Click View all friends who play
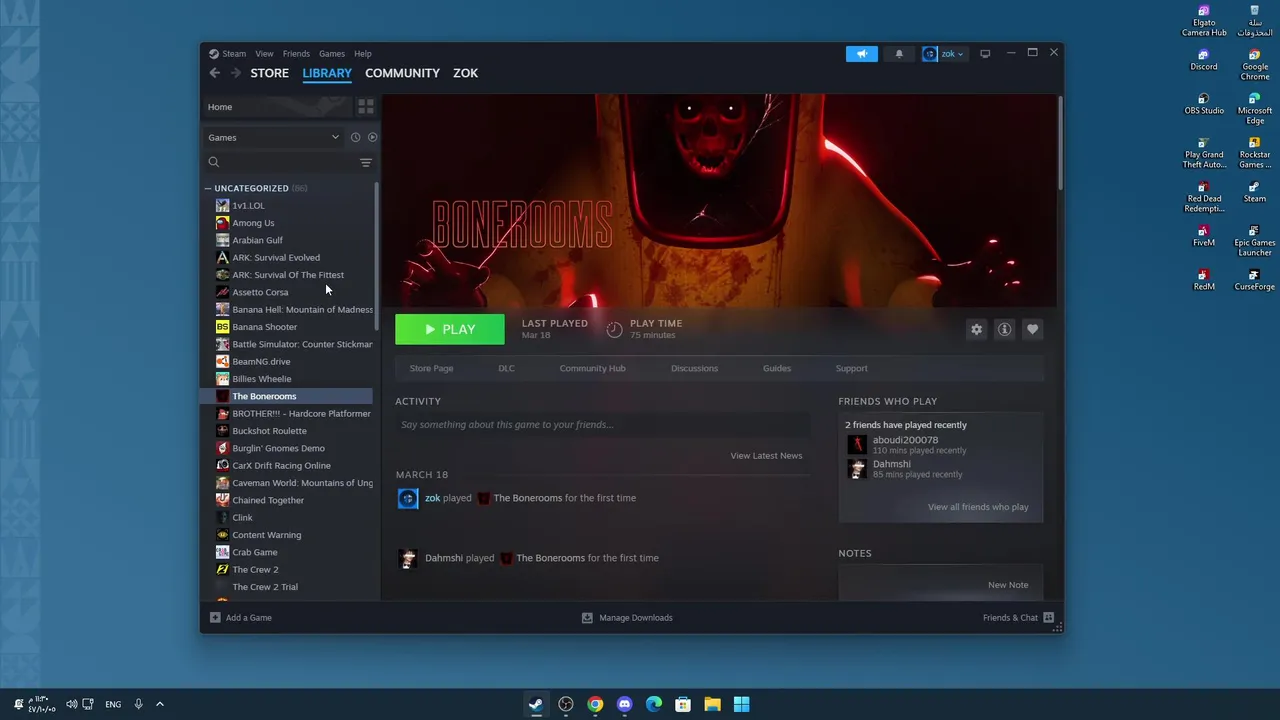The image size is (1280, 720). tap(978, 507)
